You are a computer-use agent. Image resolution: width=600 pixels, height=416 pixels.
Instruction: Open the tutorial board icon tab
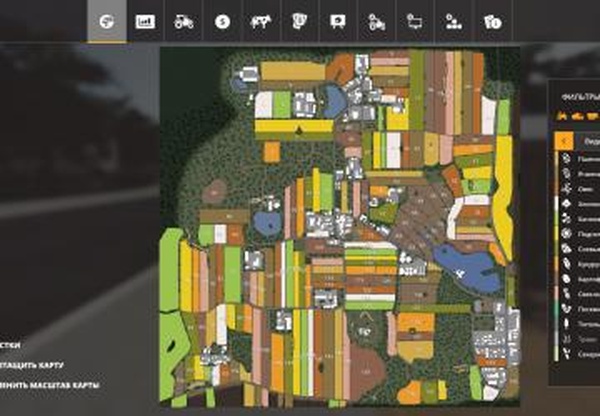pos(338,21)
